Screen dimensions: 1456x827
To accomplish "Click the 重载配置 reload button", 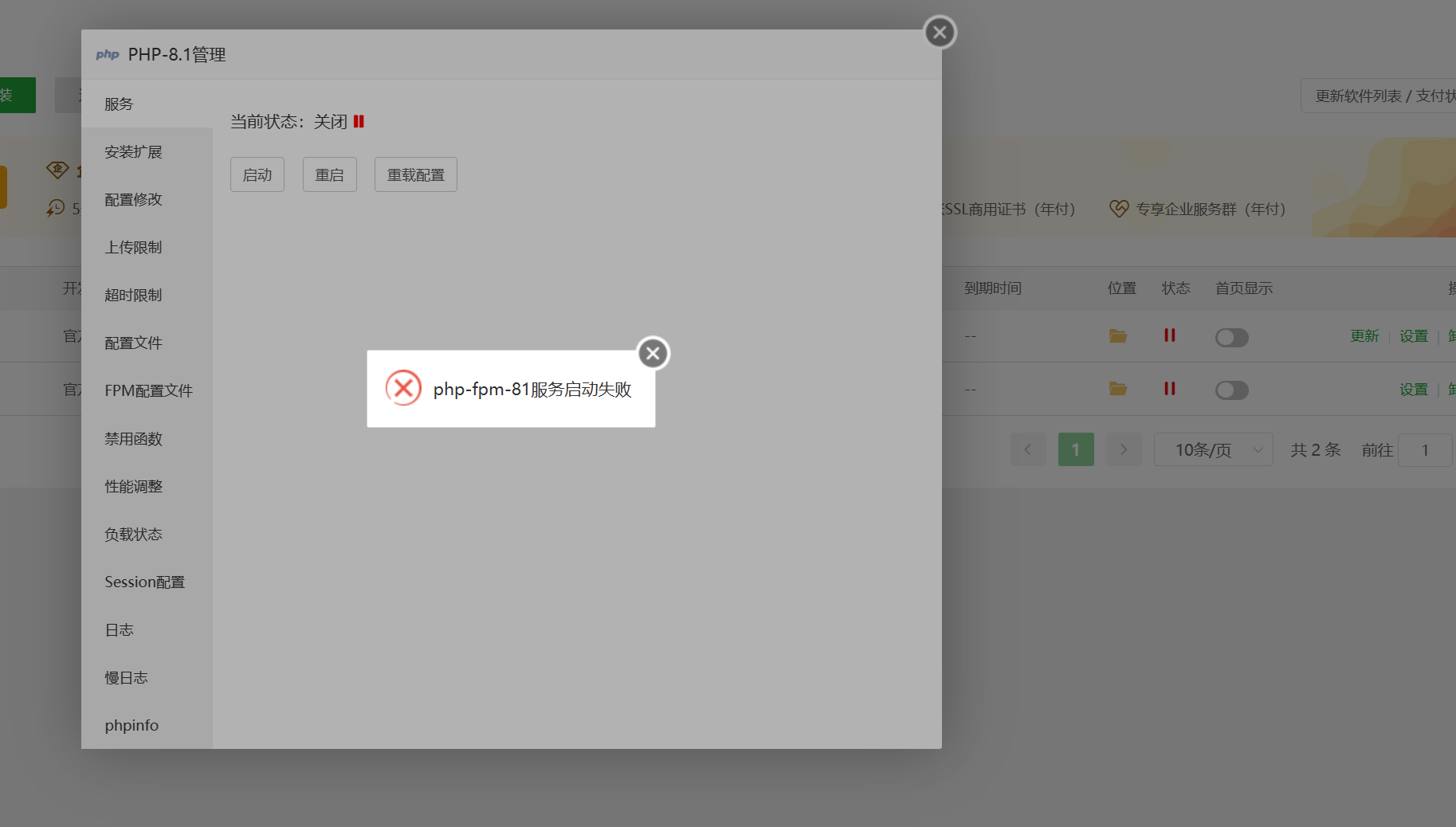I will click(x=416, y=174).
